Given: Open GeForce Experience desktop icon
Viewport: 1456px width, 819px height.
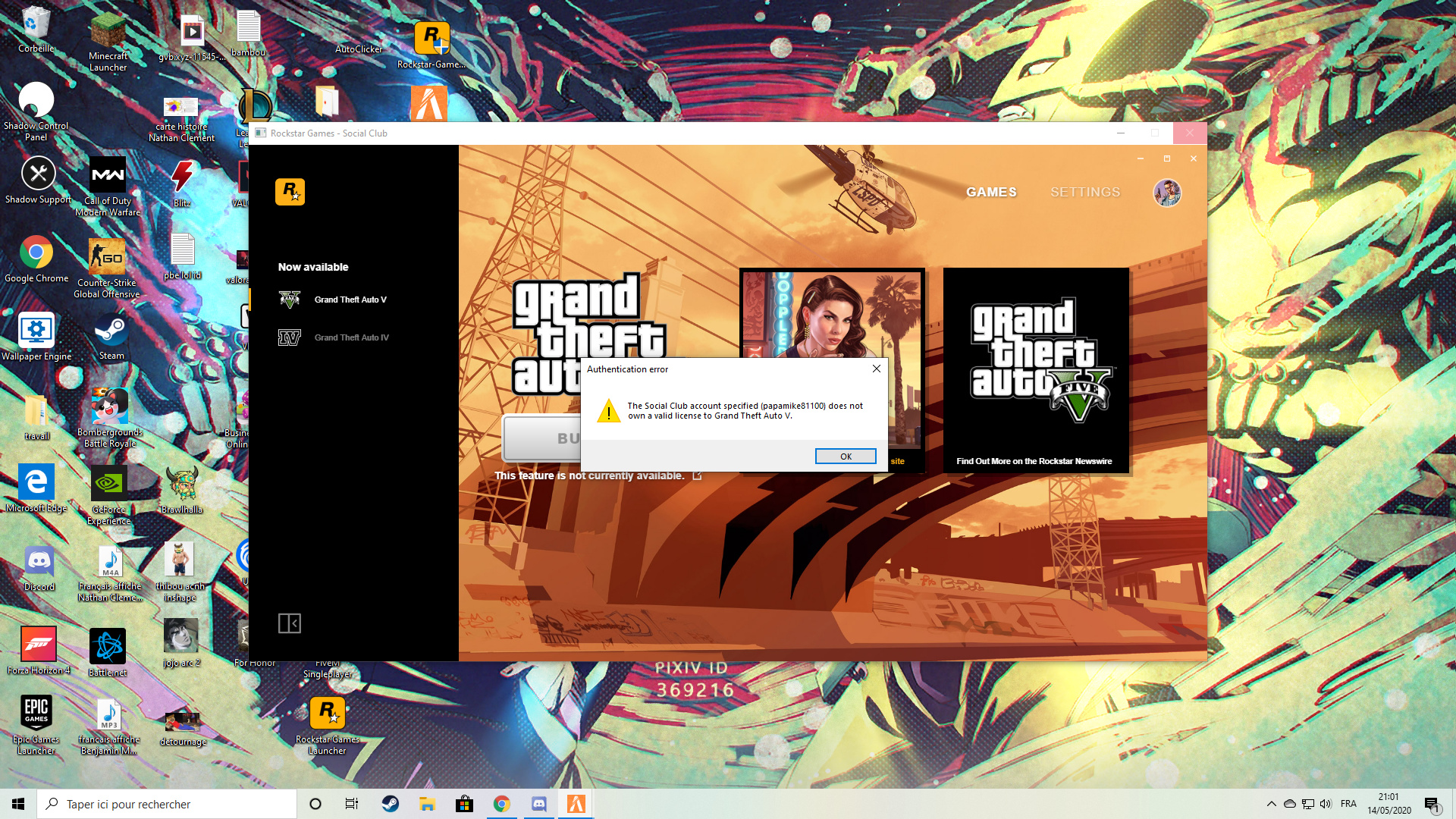Looking at the screenshot, I should (108, 495).
